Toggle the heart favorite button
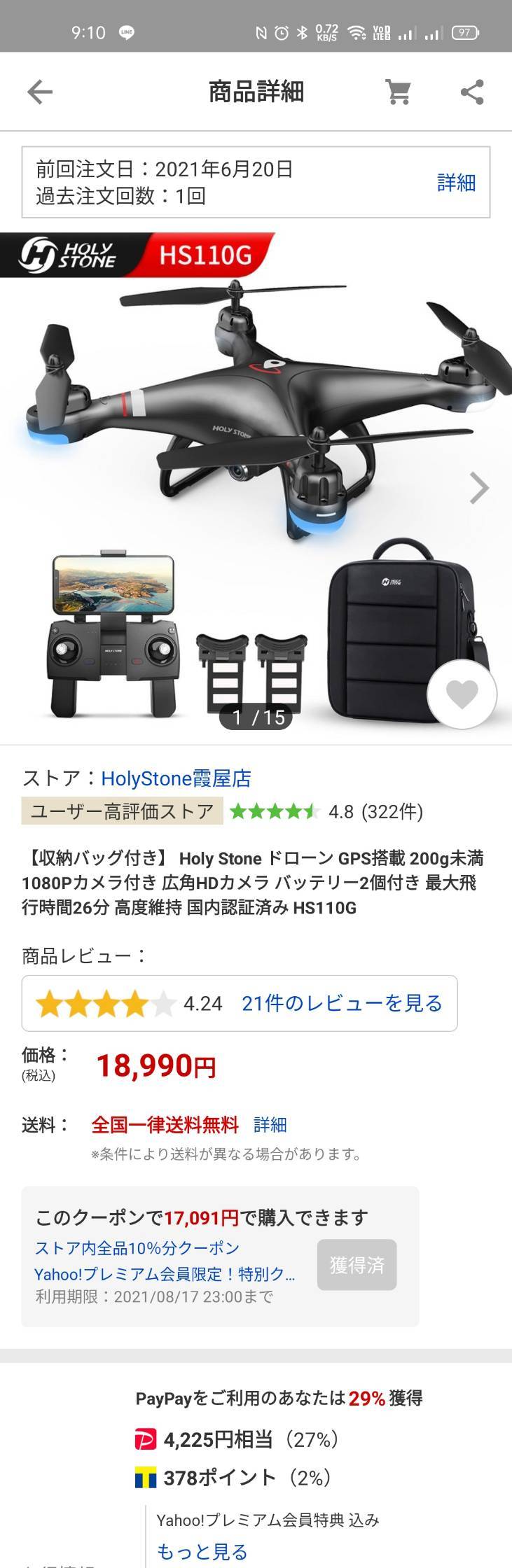Screen dimensions: 512x1568 click(x=462, y=694)
